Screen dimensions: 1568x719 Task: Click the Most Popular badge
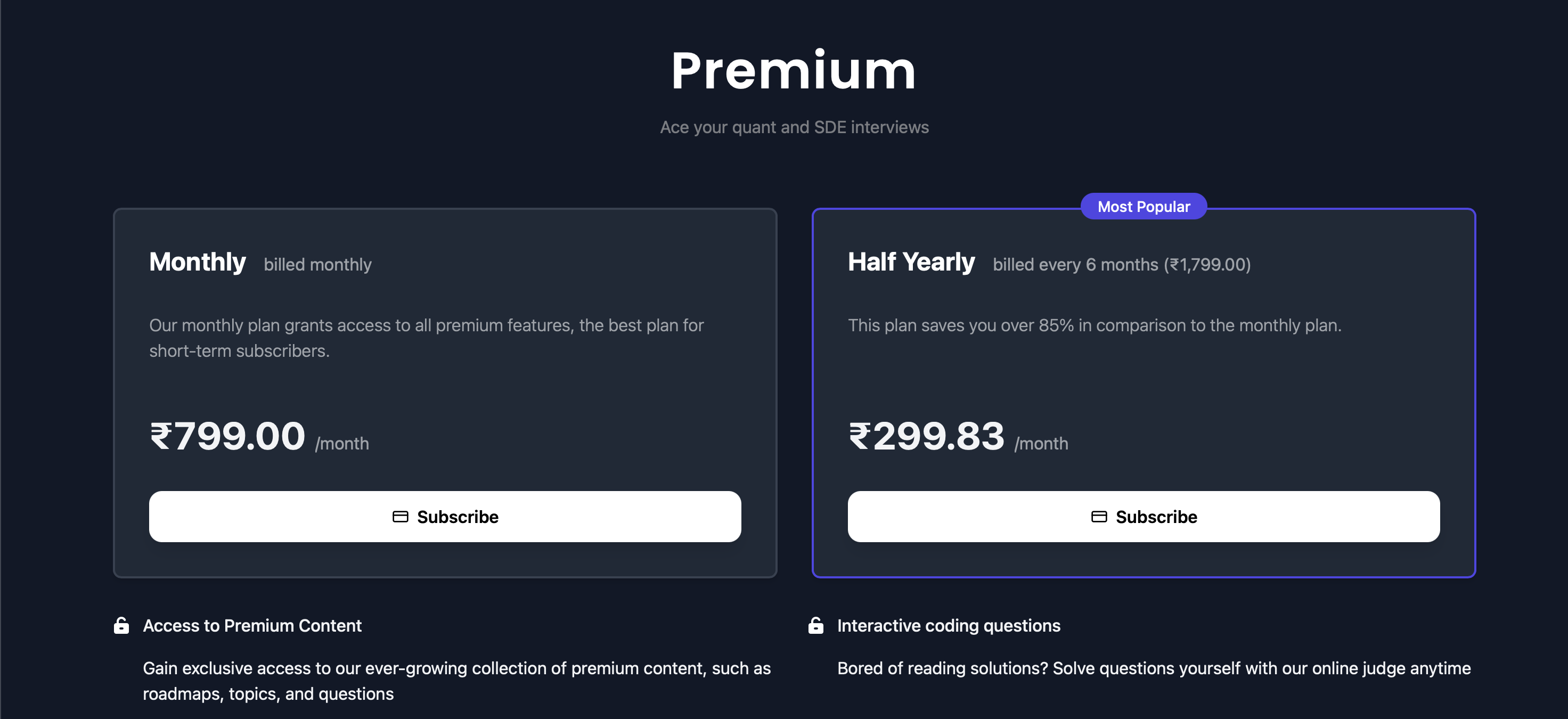(x=1143, y=207)
